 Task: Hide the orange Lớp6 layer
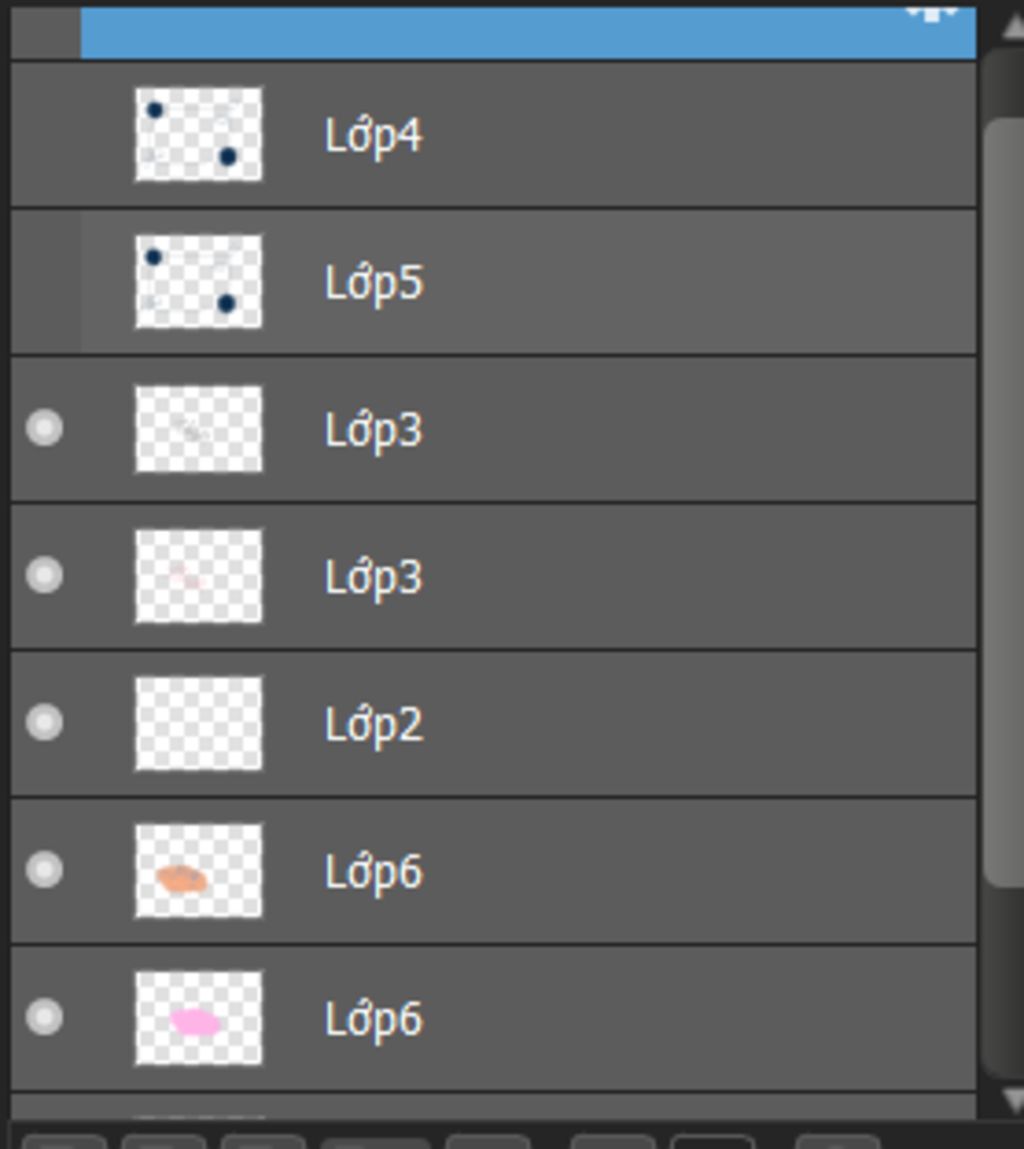44,870
